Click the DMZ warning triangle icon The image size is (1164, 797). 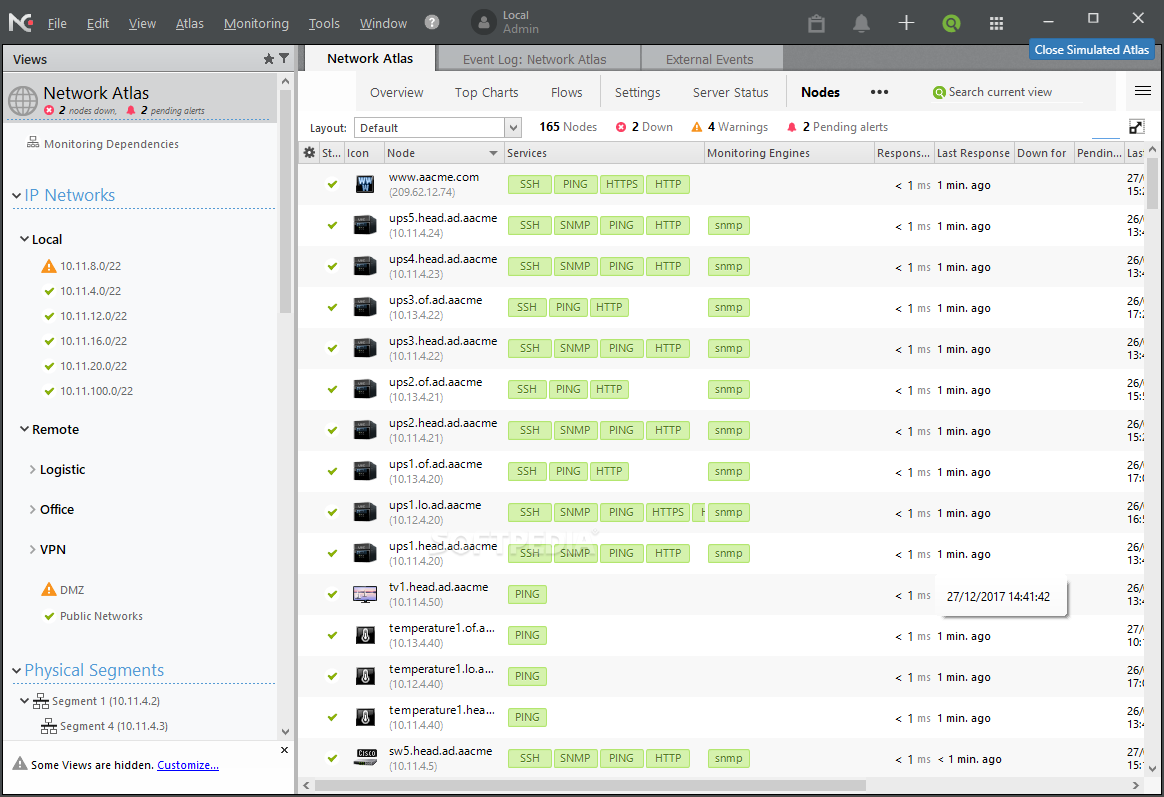pyautogui.click(x=49, y=589)
